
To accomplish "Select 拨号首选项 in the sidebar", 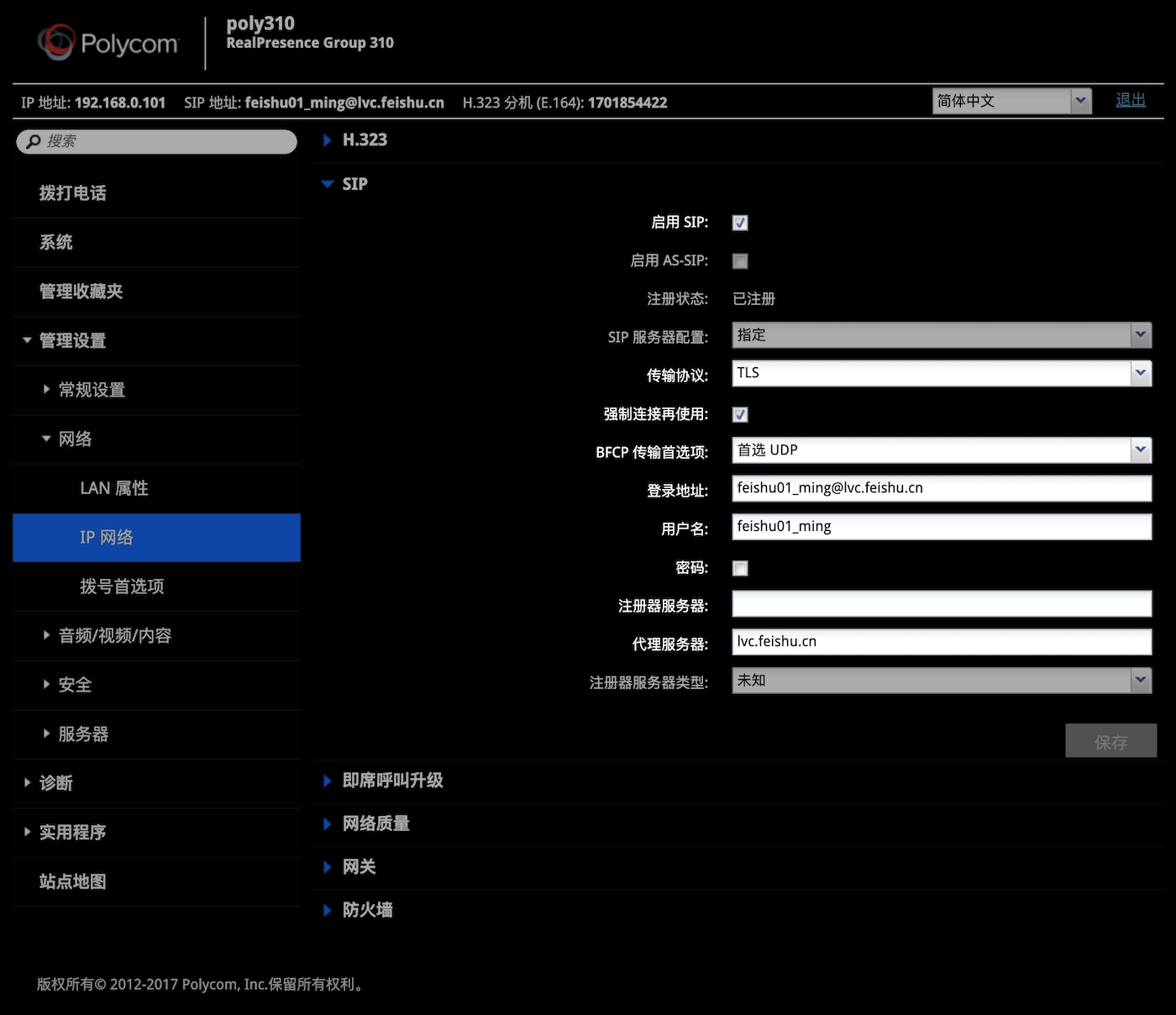I will coord(122,586).
